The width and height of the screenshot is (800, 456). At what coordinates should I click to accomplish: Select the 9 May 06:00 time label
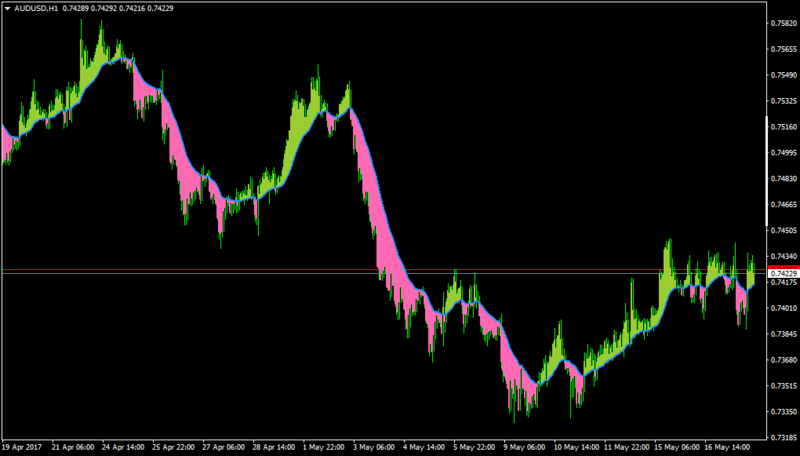click(524, 447)
